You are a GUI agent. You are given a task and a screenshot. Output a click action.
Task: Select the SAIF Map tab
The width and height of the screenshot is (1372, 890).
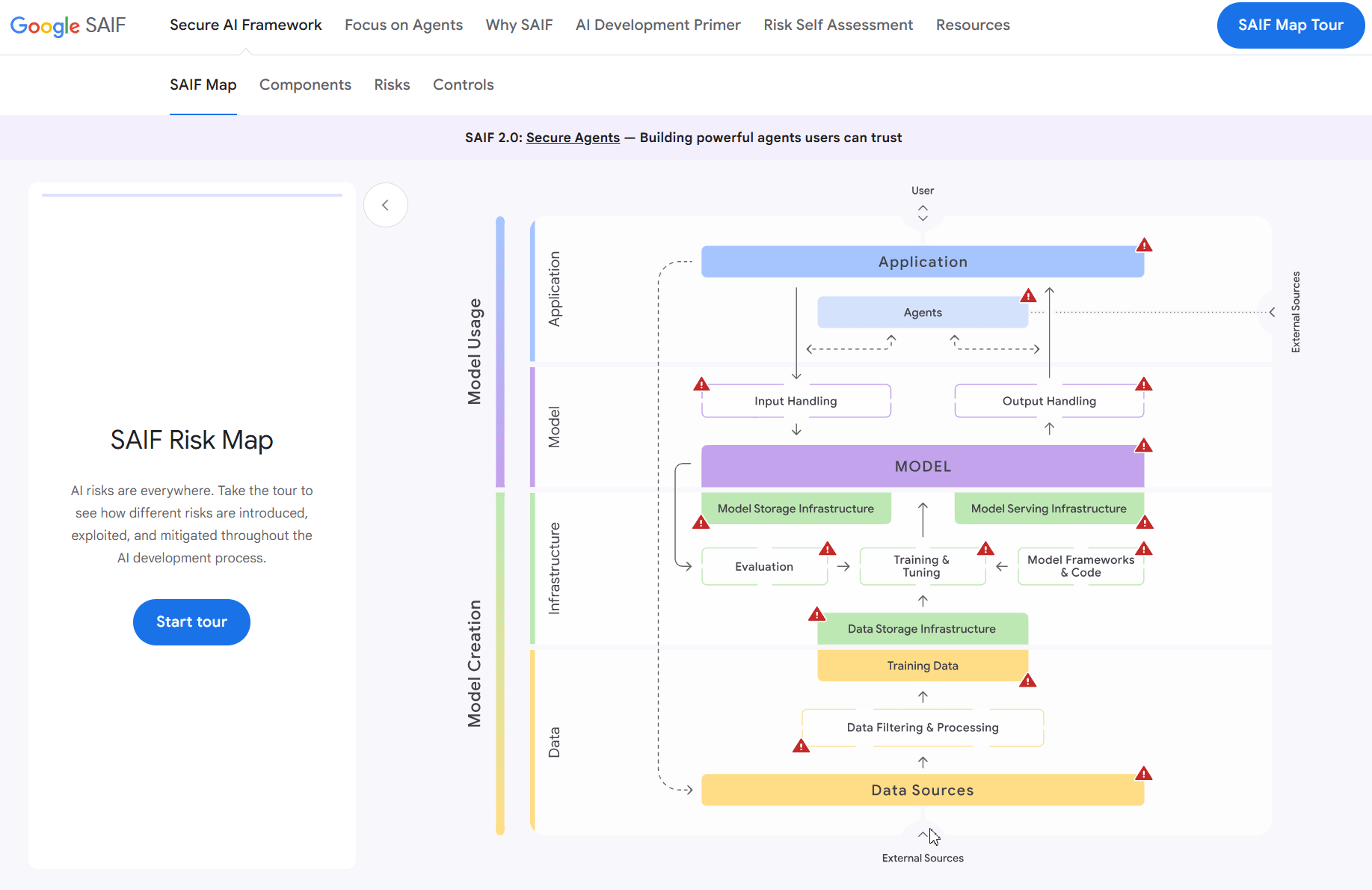pyautogui.click(x=203, y=85)
